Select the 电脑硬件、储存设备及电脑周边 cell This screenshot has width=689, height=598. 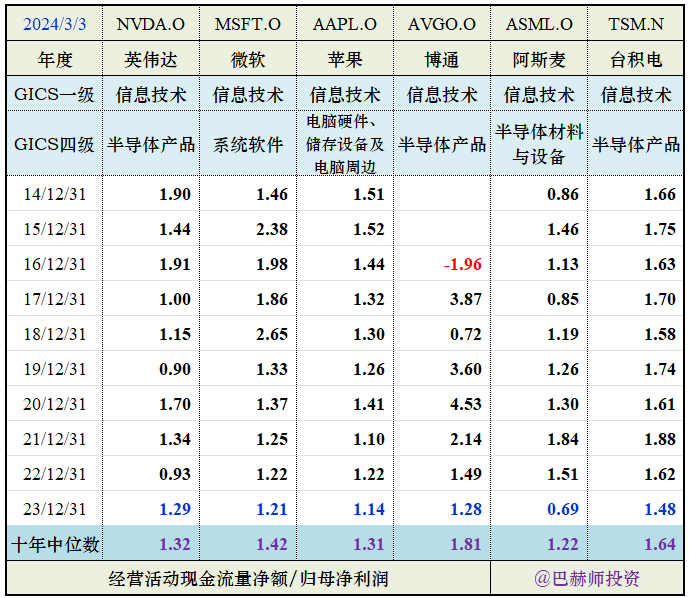pyautogui.click(x=345, y=144)
